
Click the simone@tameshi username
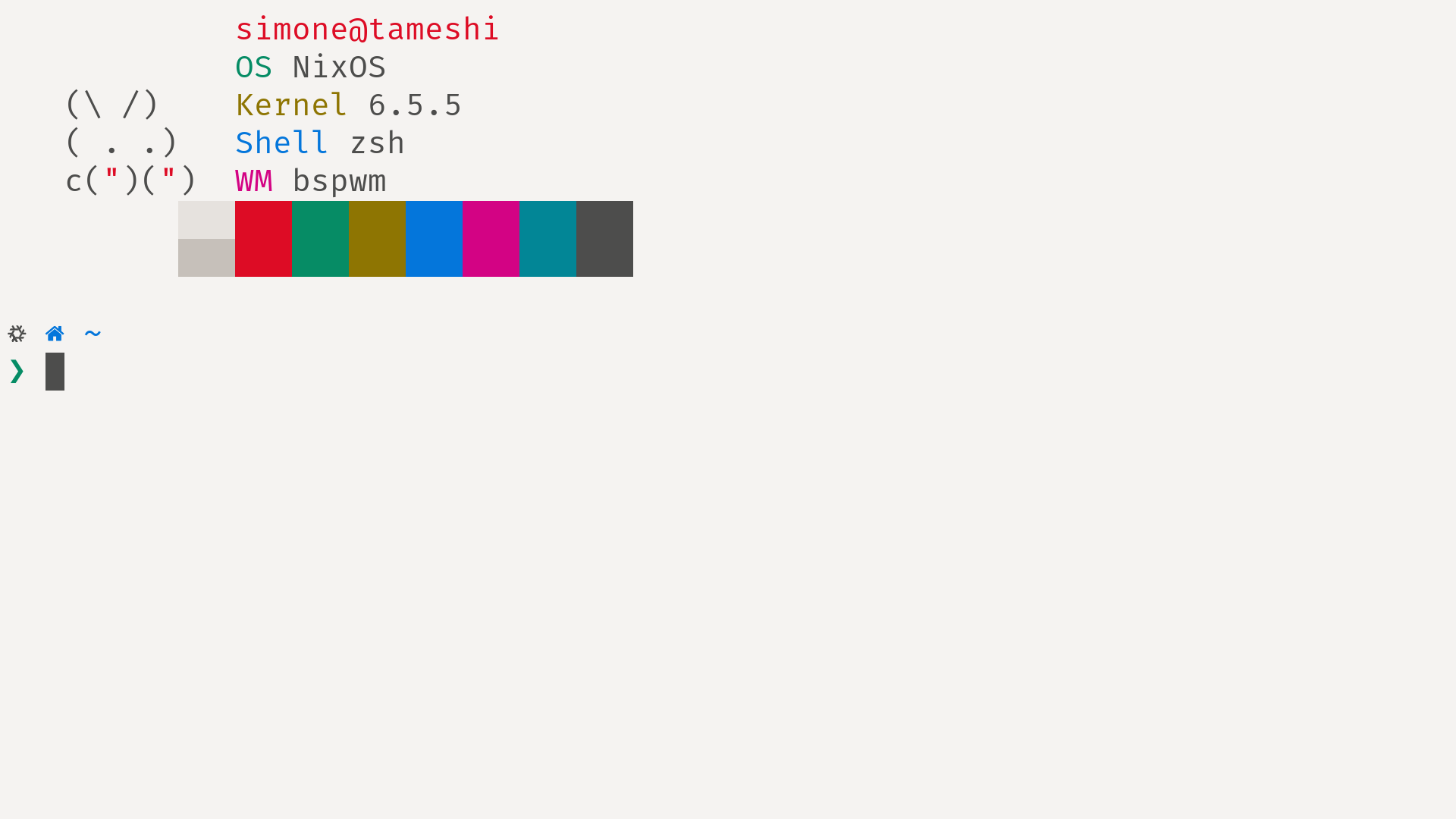(x=367, y=30)
